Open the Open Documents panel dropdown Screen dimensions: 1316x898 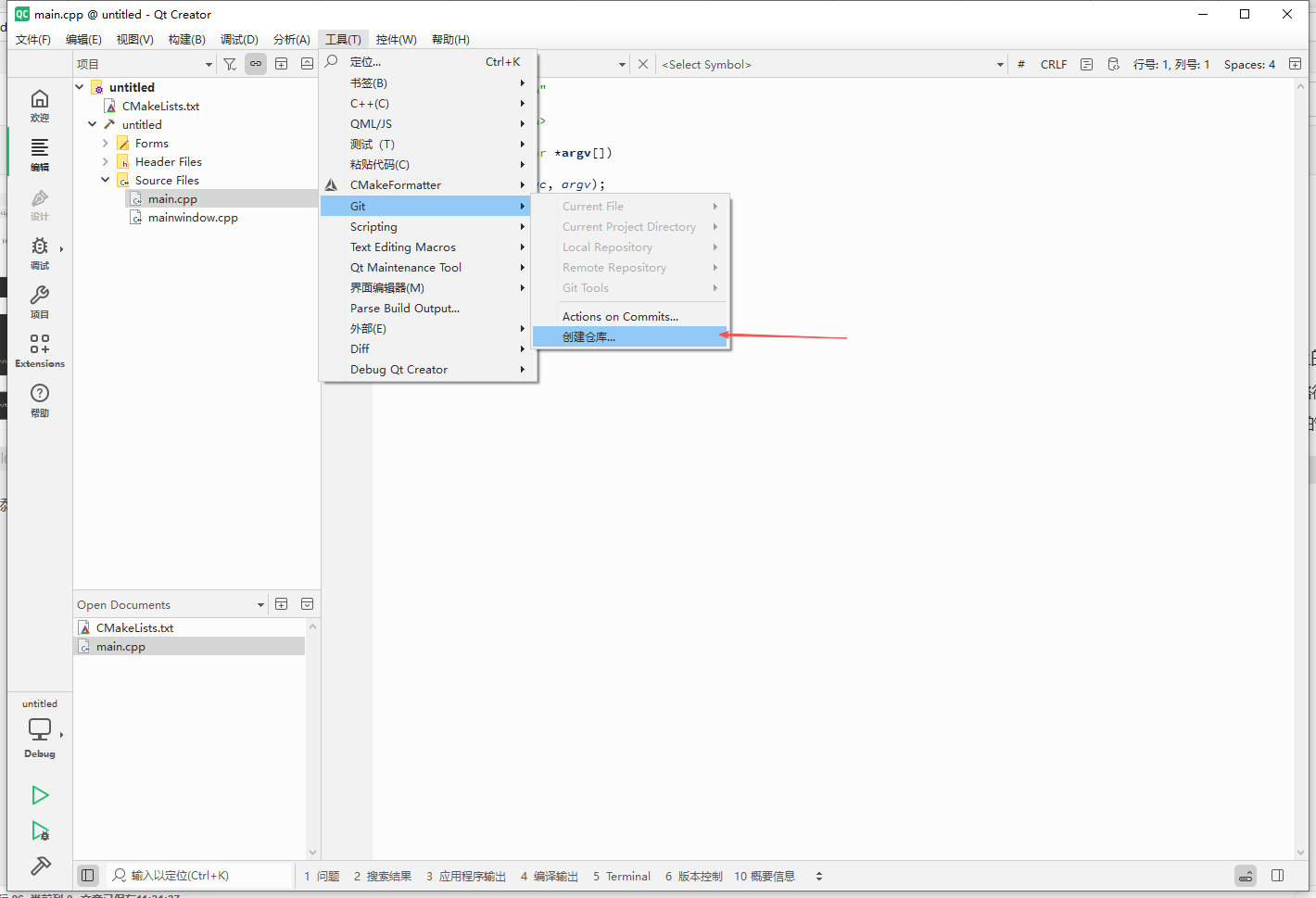tap(171, 604)
